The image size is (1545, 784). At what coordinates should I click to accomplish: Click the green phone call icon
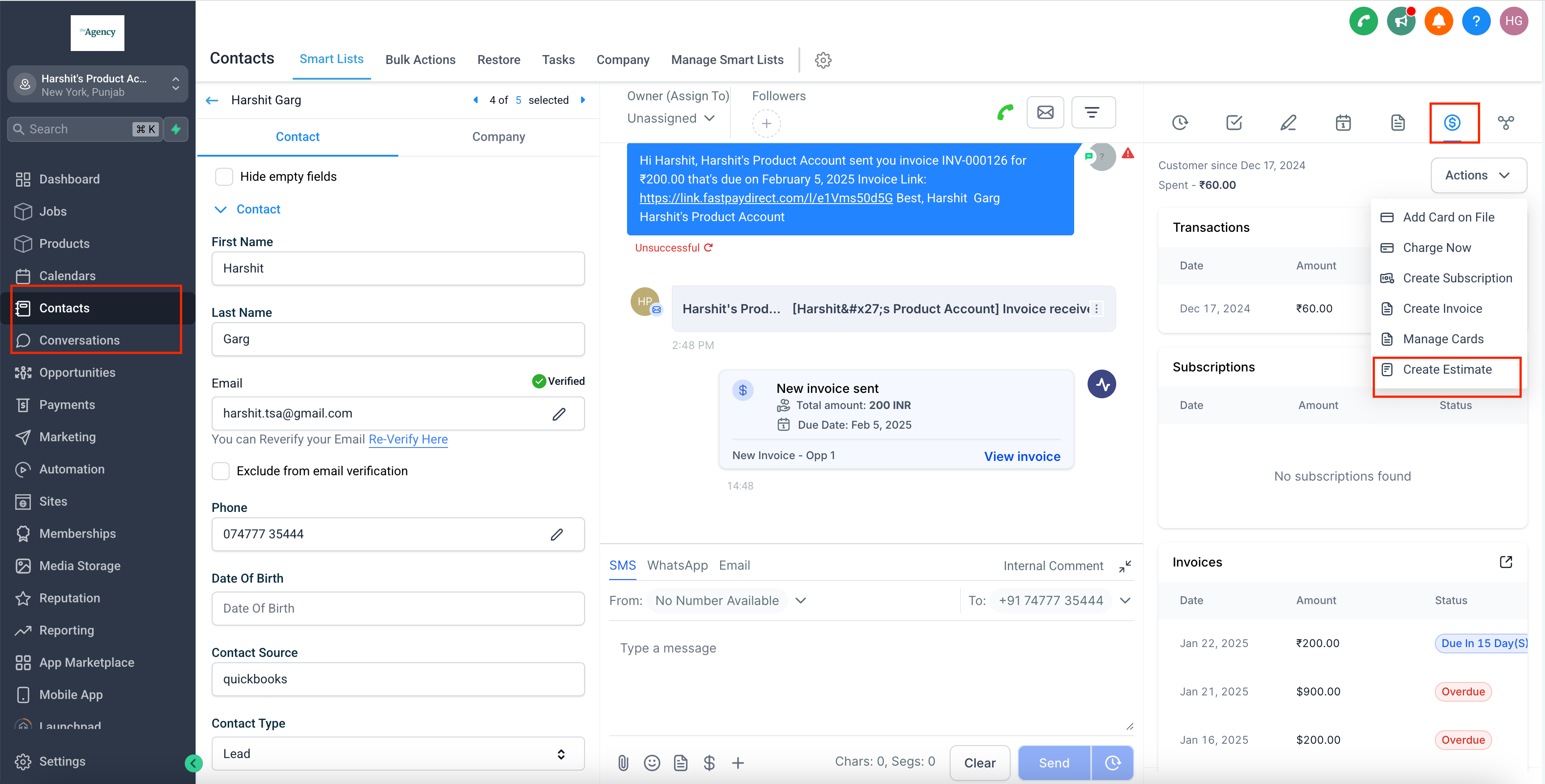point(1005,112)
